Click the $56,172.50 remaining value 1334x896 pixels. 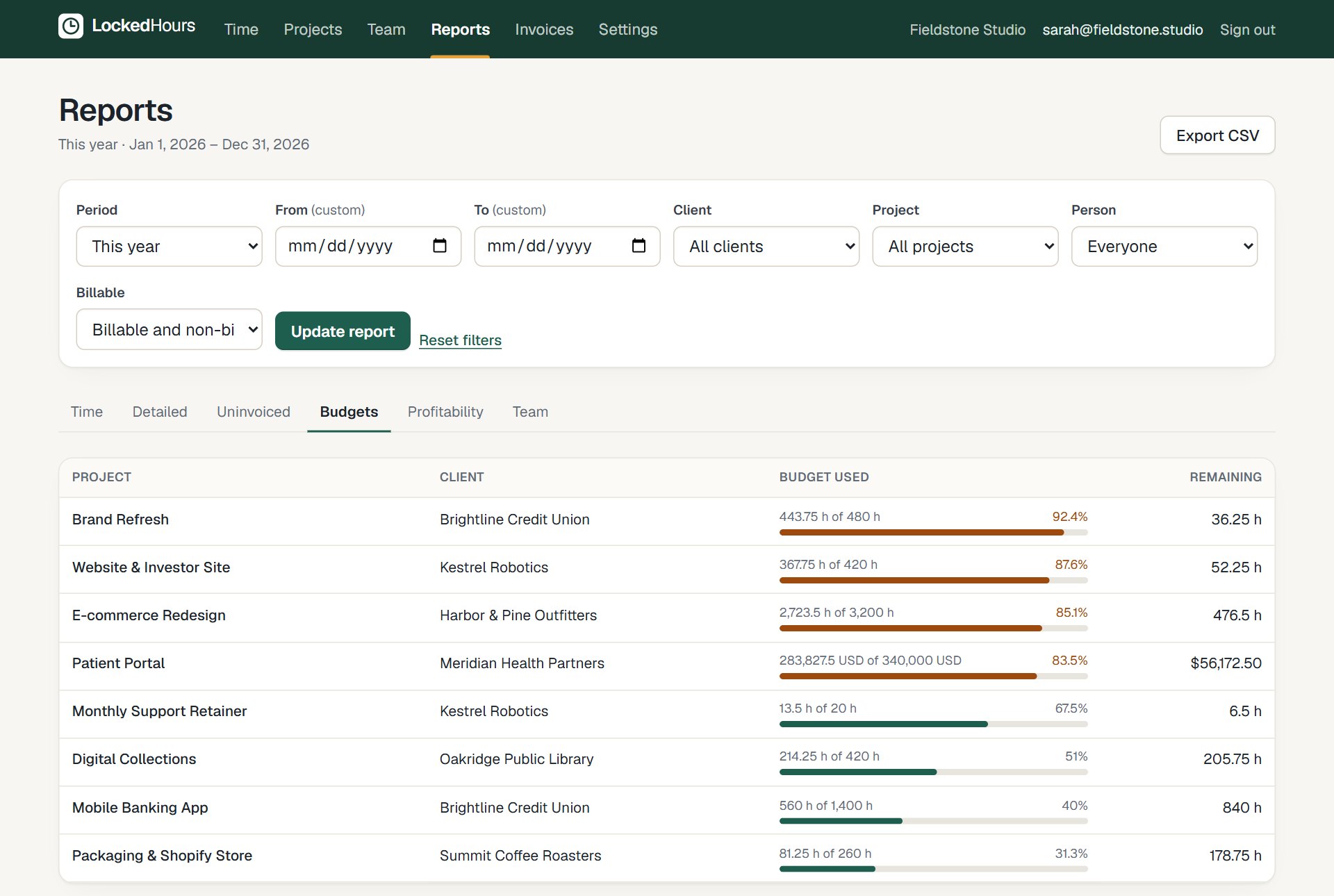(x=1226, y=663)
